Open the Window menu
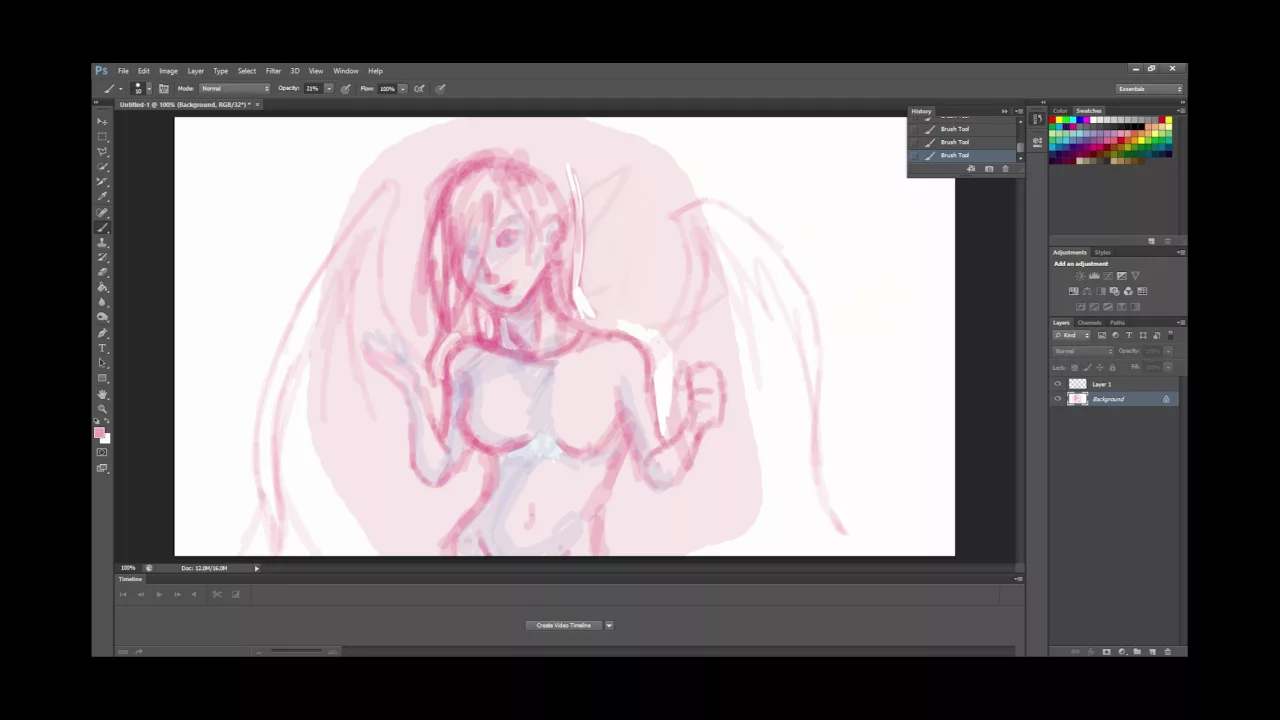 345,71
